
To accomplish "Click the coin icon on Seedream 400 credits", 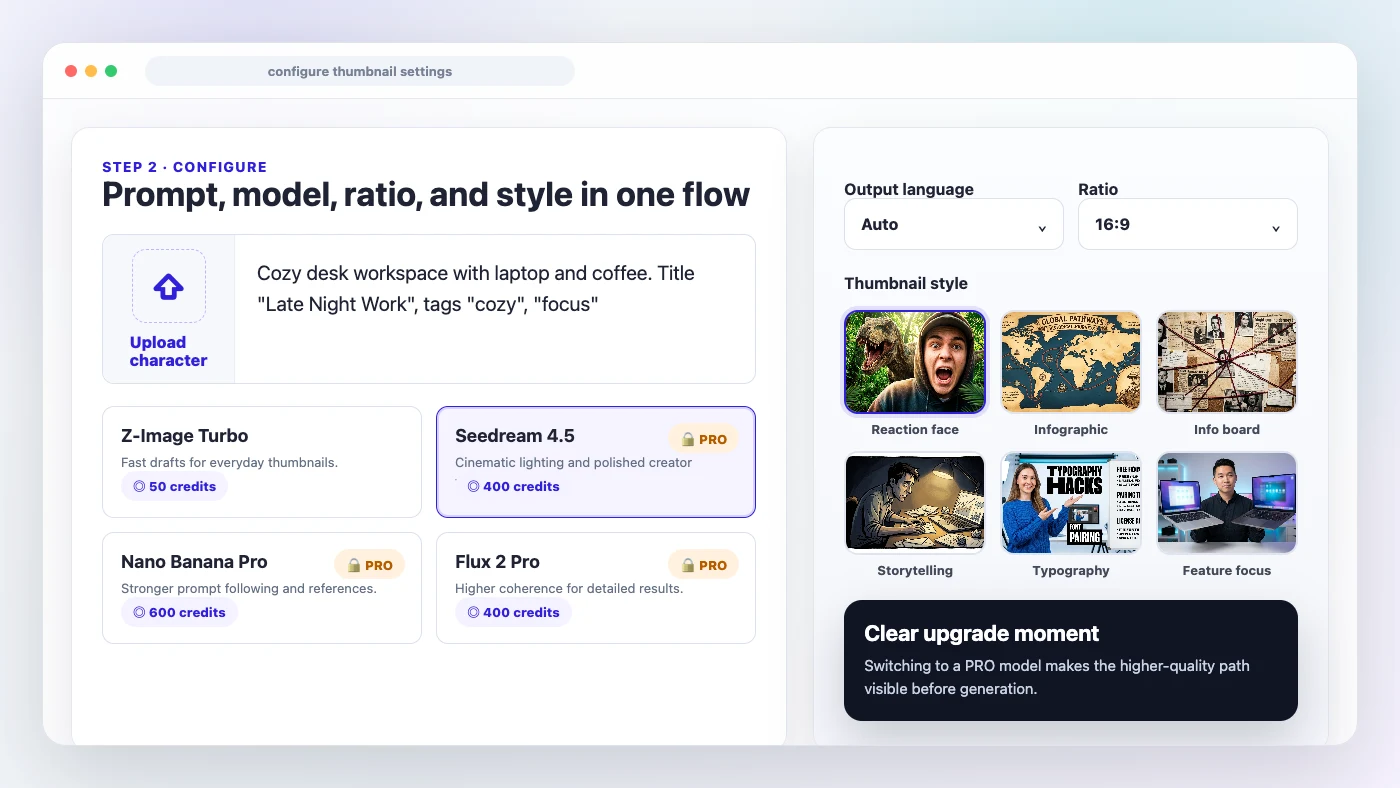I will (x=473, y=486).
